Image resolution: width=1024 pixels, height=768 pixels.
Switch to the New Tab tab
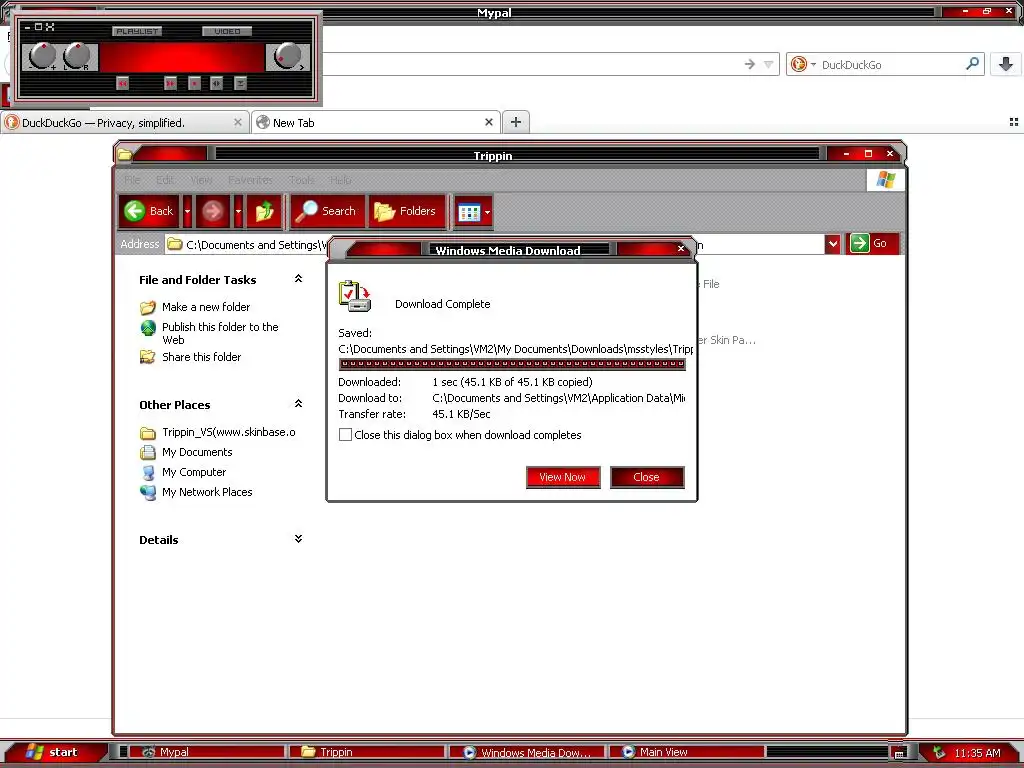click(x=376, y=123)
